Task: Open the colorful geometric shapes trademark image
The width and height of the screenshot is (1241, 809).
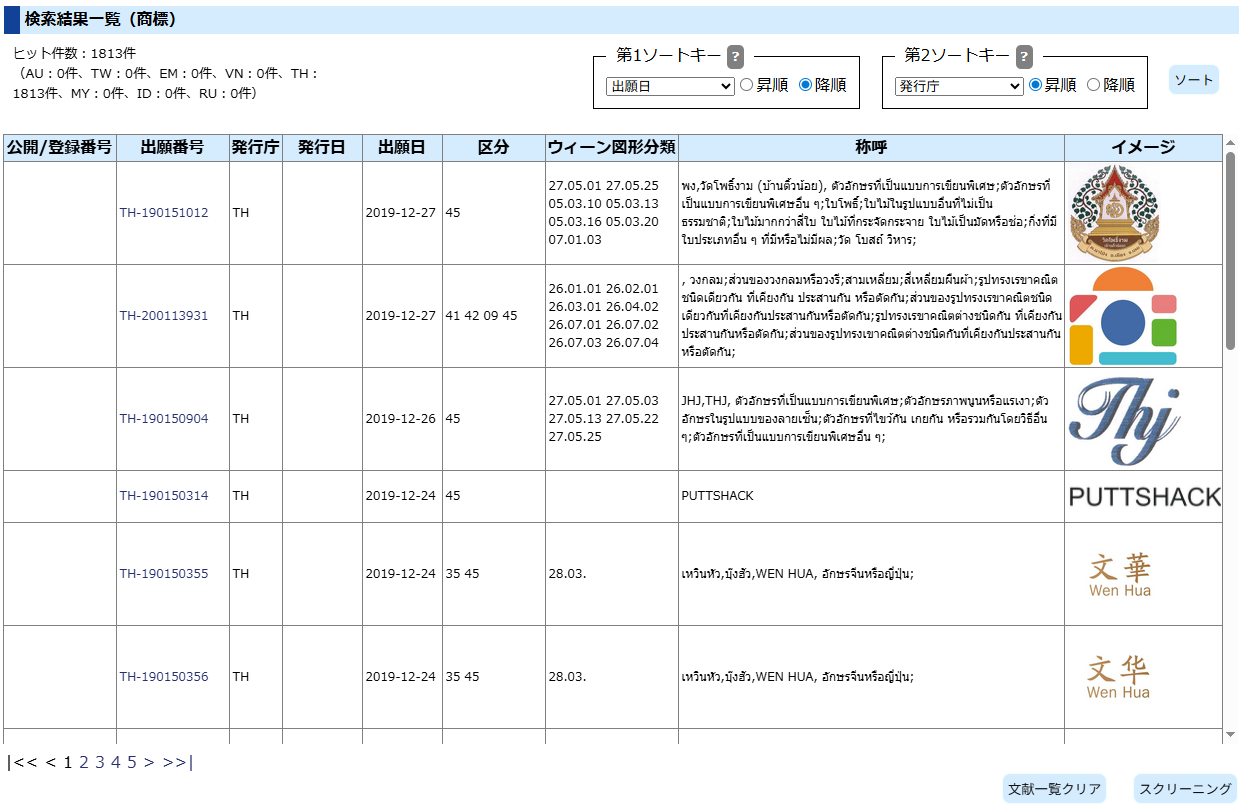Action: point(1123,316)
